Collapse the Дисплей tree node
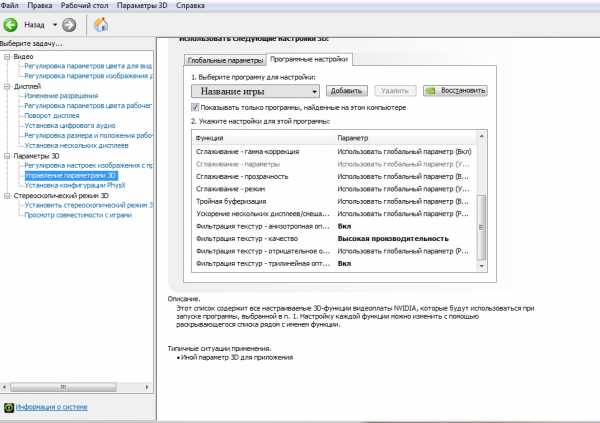 7,87
